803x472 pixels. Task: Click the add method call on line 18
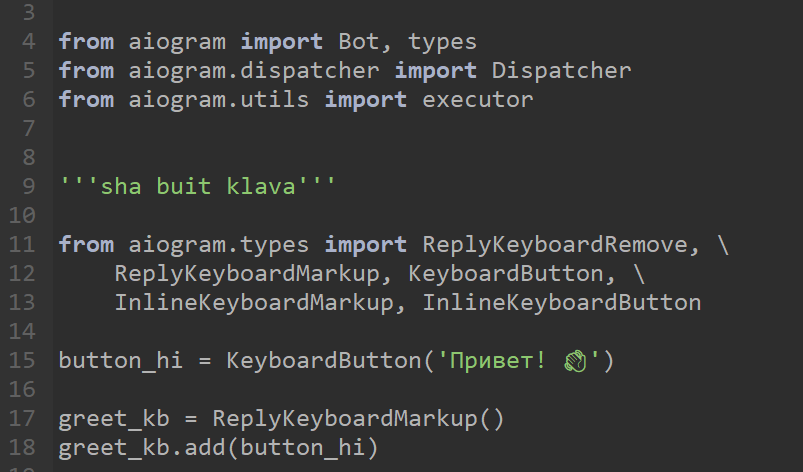[x=205, y=448]
